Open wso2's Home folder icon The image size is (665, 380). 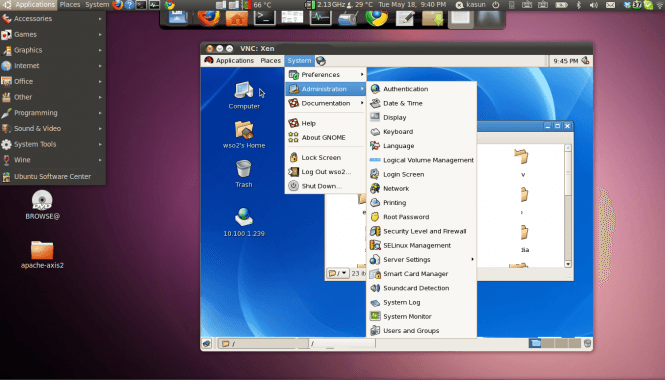pos(244,134)
